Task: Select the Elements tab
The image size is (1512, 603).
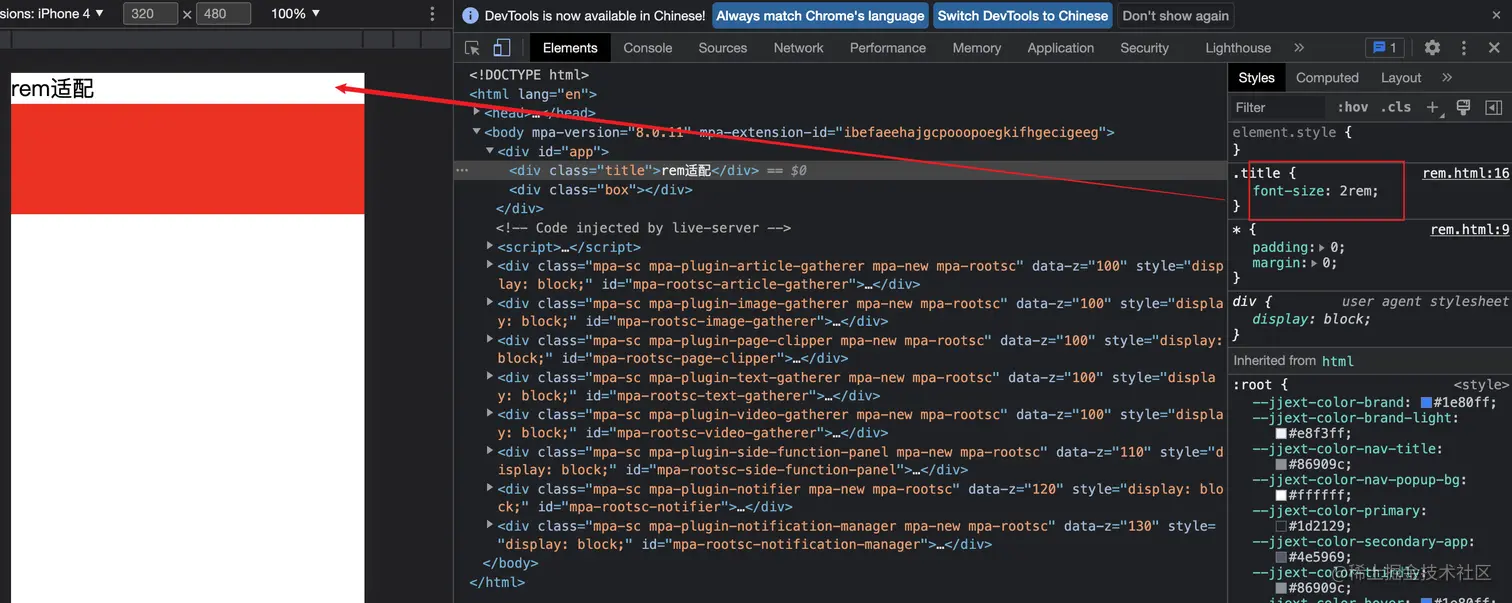Action: [570, 48]
